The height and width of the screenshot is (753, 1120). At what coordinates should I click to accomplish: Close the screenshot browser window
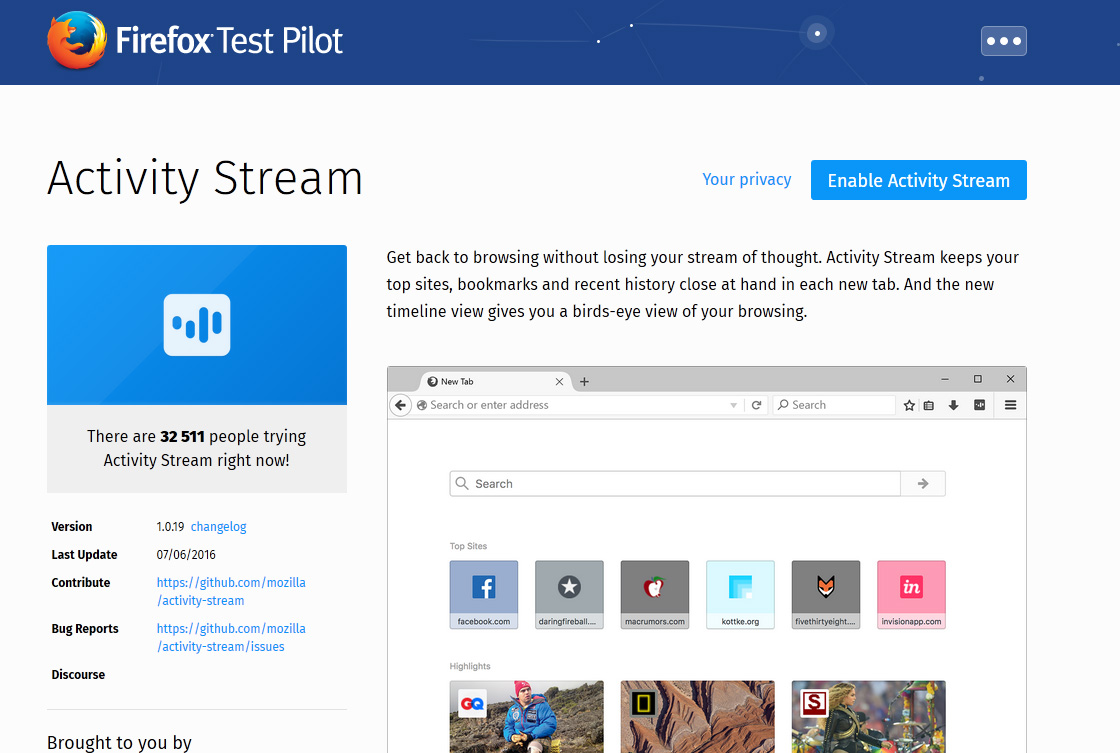(x=1010, y=379)
